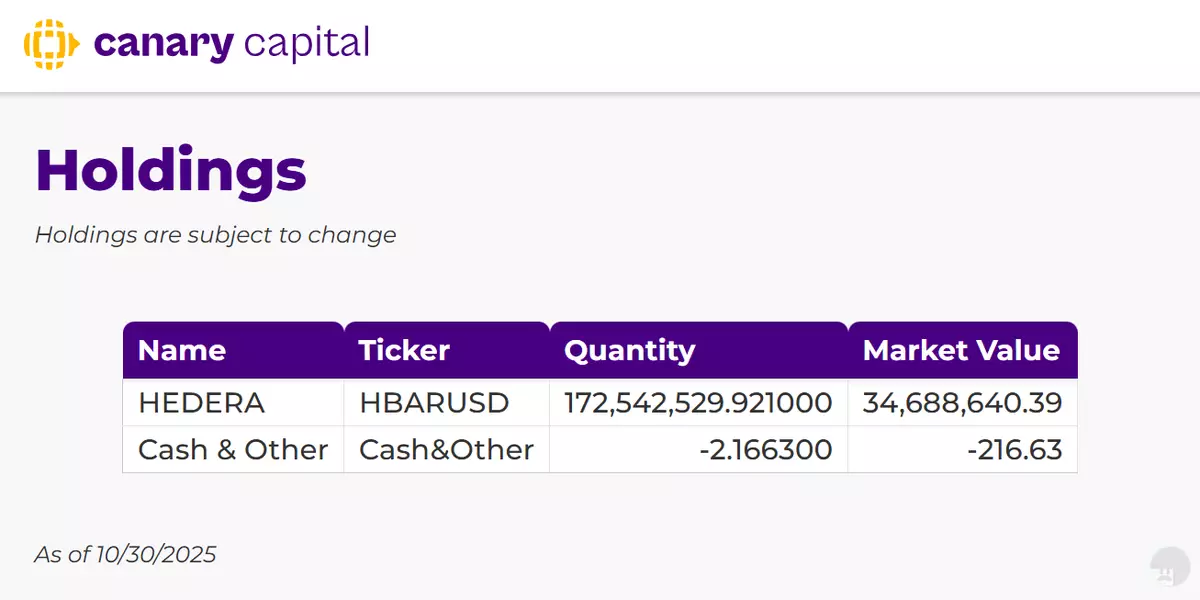Click the 'As of 10/30/2025' date text
This screenshot has width=1200, height=600.
(x=125, y=554)
